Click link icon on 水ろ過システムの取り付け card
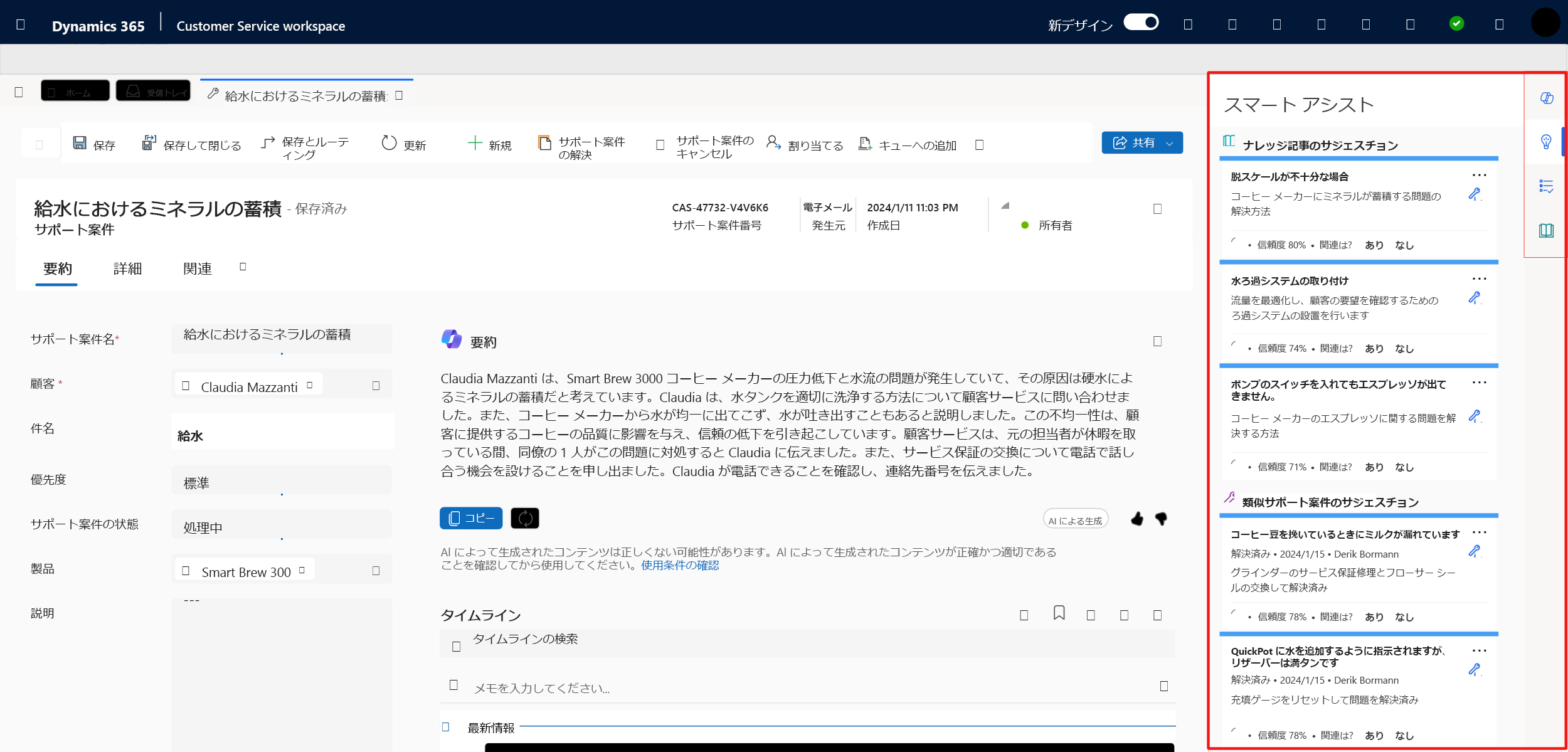1568x752 pixels. 1475,298
